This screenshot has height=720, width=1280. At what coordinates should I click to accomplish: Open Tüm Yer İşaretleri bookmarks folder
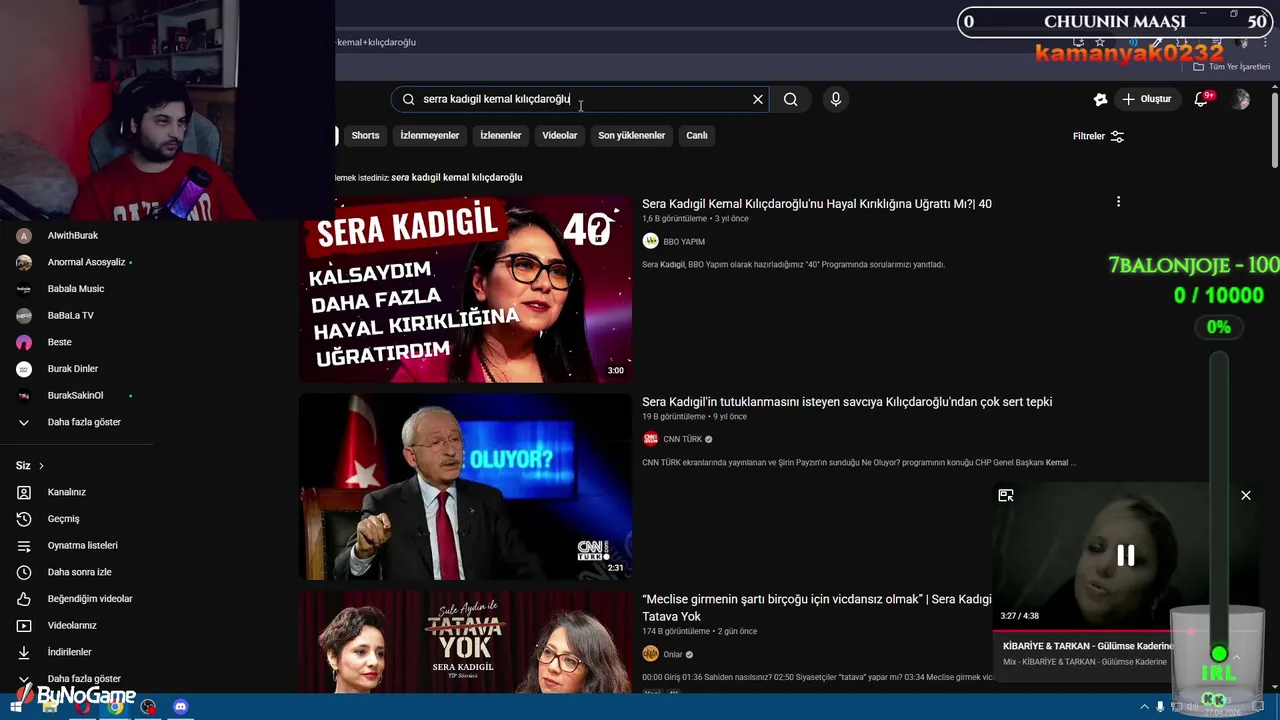click(x=1232, y=67)
